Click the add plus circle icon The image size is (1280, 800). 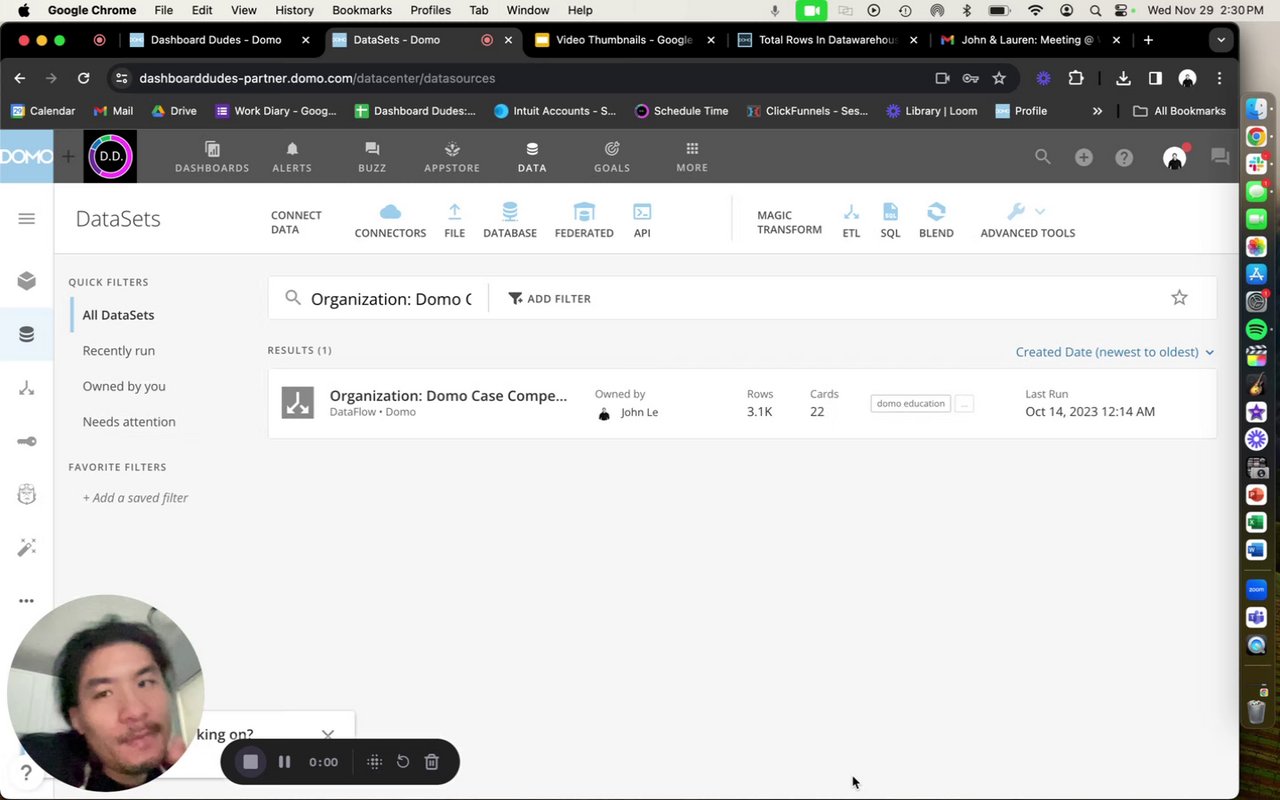pyautogui.click(x=1084, y=157)
